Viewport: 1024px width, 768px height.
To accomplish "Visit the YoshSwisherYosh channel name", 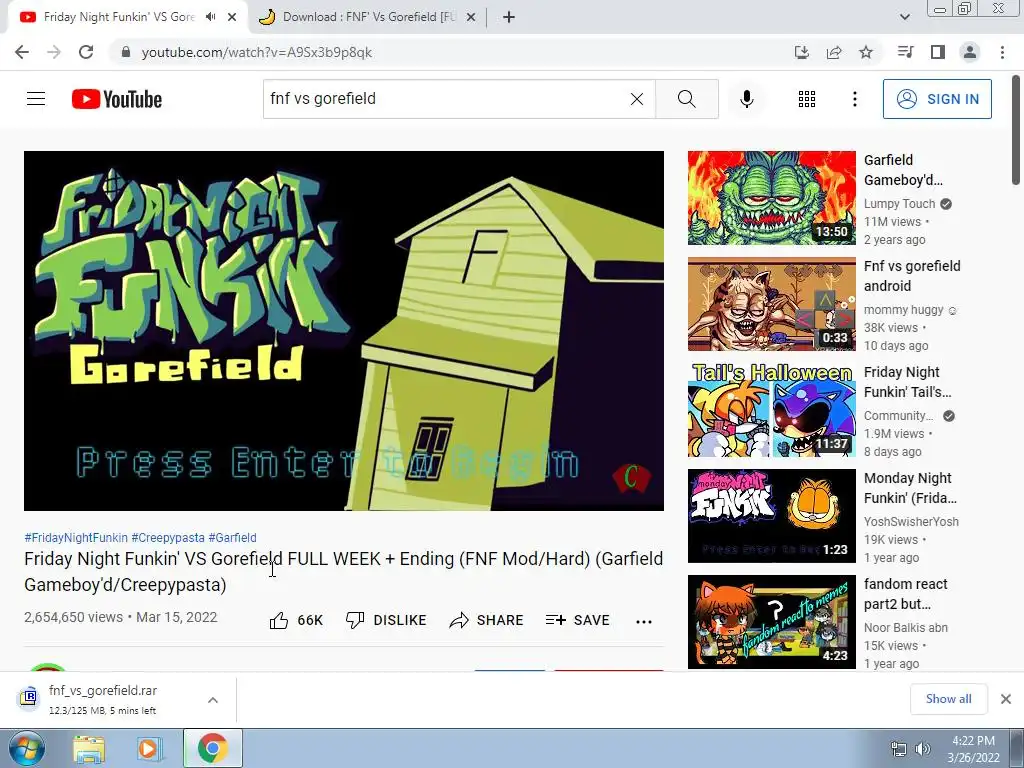I will tap(911, 522).
